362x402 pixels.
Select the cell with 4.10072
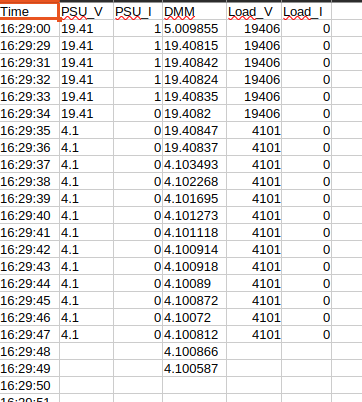click(195, 318)
